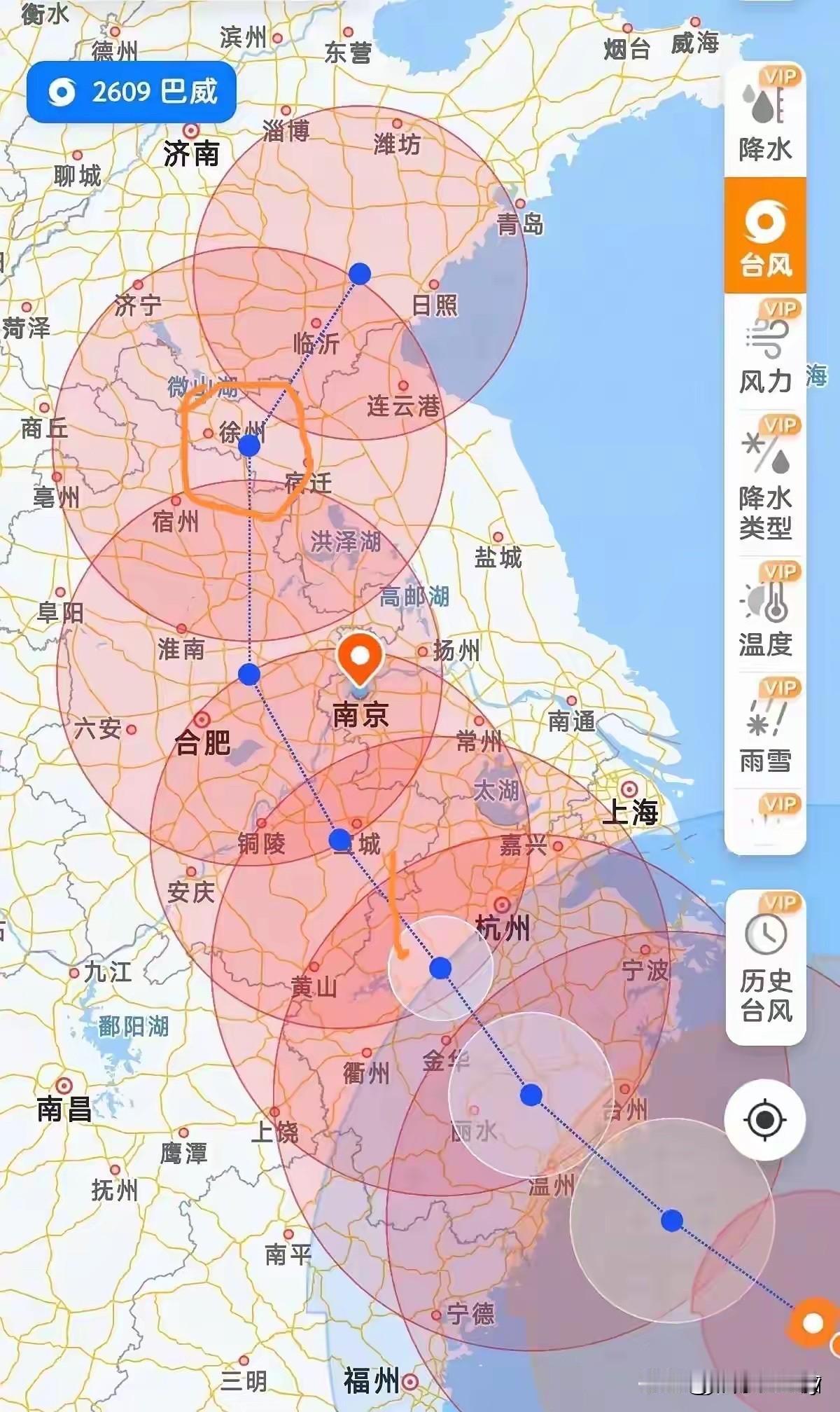Tap the 高邮湖 lake label
The width and height of the screenshot is (840, 1412).
click(x=414, y=597)
